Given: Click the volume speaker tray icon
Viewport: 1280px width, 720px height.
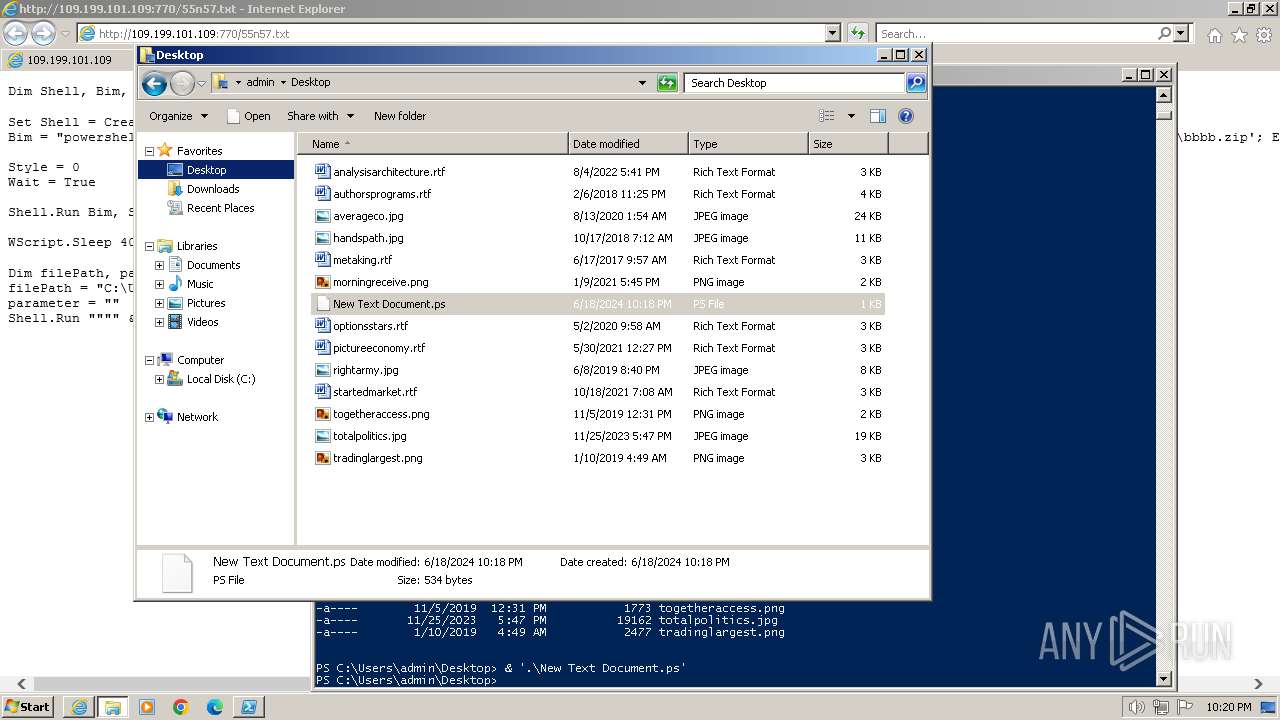Looking at the screenshot, I should pos(1136,707).
